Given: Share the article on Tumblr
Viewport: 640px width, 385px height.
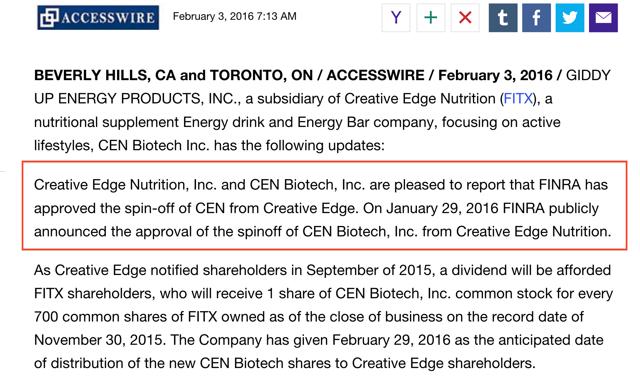Looking at the screenshot, I should coord(503,18).
